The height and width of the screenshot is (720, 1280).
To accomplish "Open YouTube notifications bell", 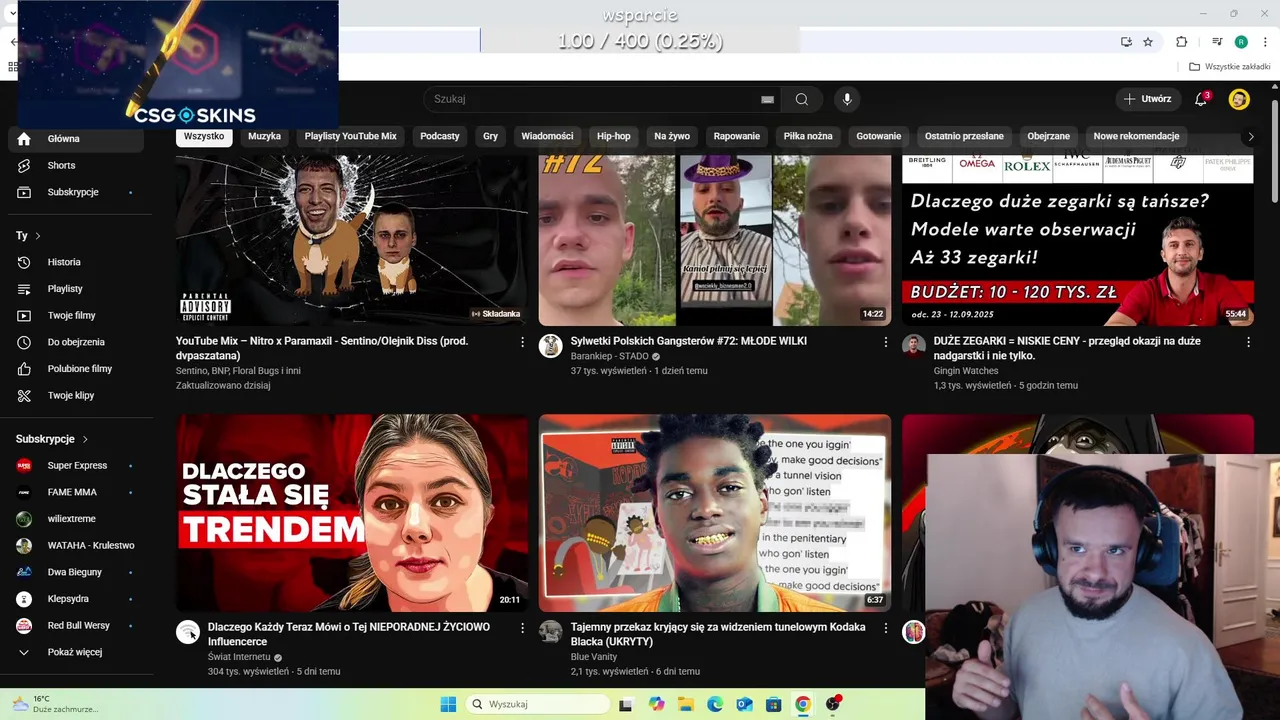I will pos(1201,99).
